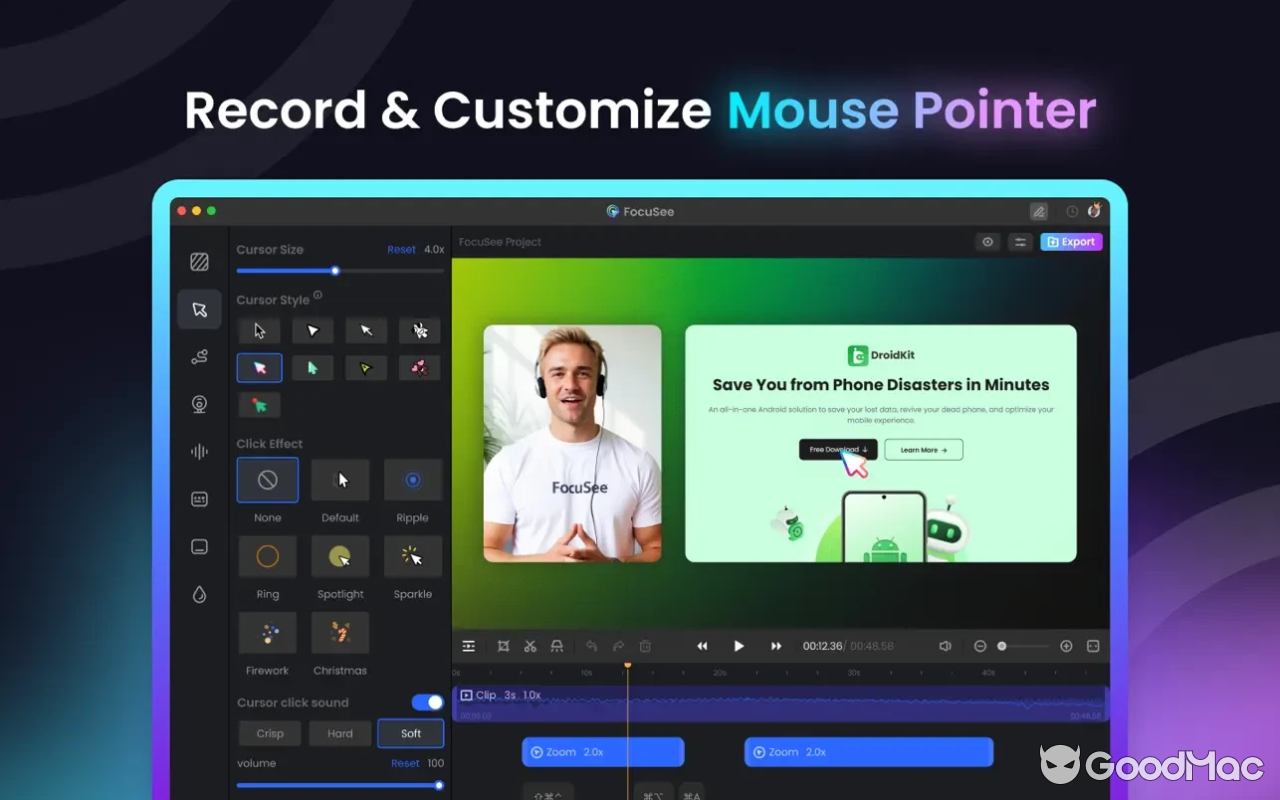Open the webcam settings panel
1280x800 pixels.
click(x=199, y=403)
